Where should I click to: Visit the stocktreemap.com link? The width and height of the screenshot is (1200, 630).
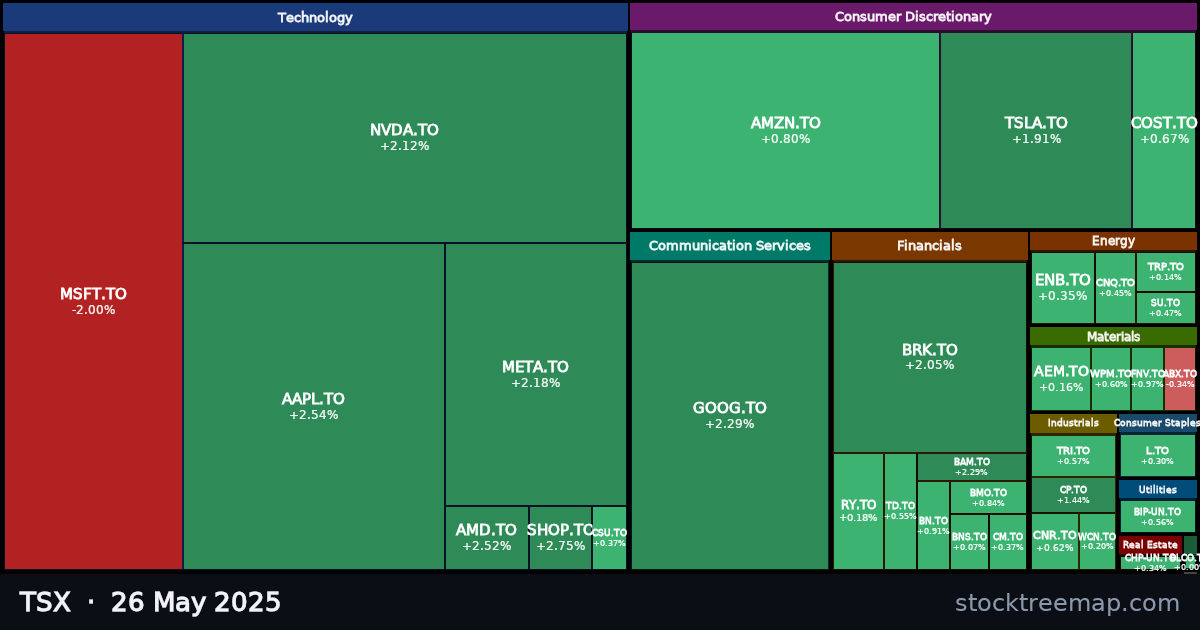click(1067, 603)
